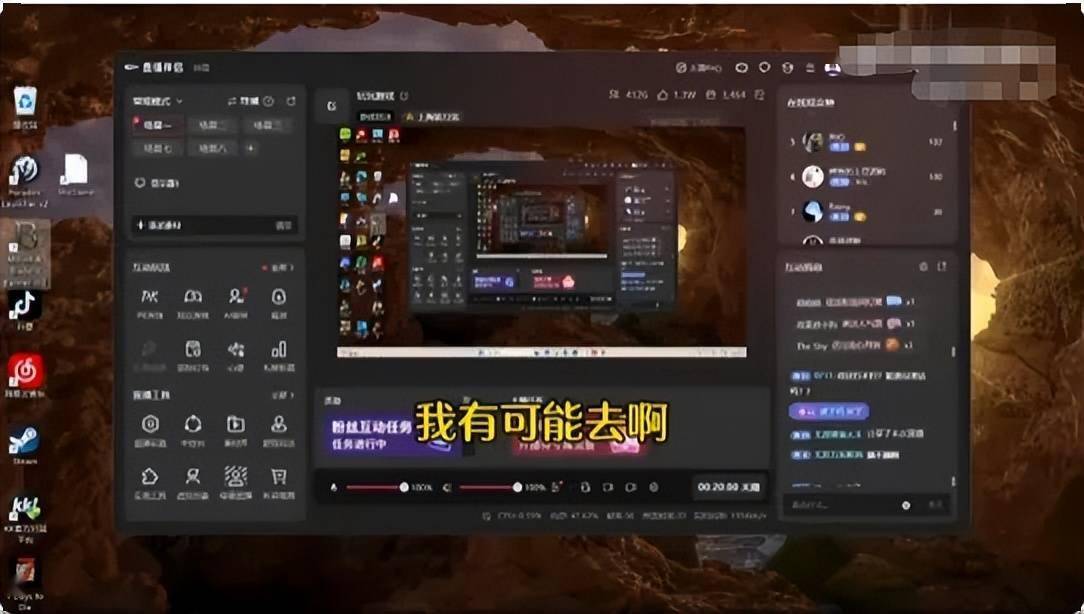Click the stats icon after 1,454
The image size is (1084, 614).
click(760, 95)
